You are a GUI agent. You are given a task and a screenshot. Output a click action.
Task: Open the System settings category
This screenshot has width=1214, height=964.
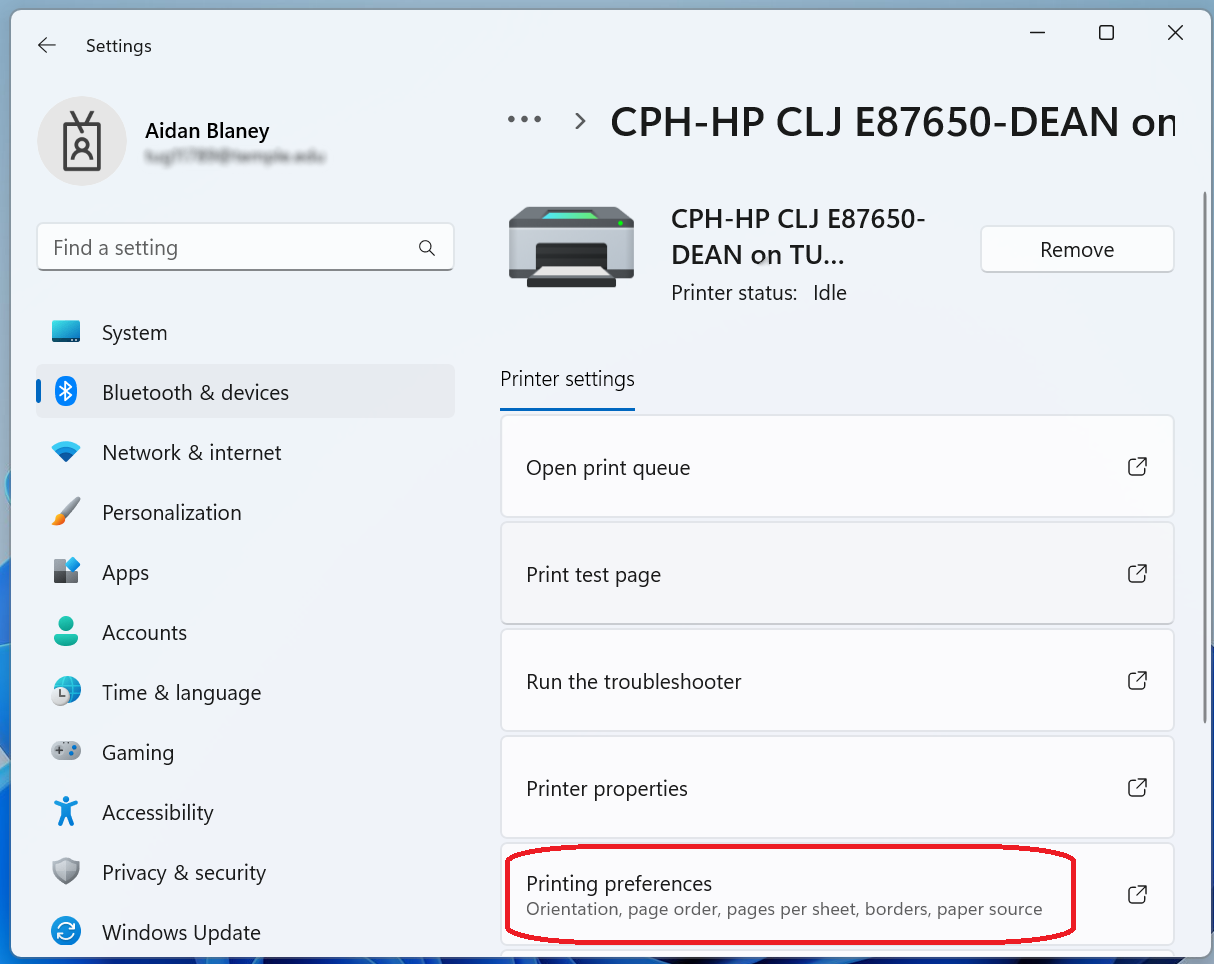[x=245, y=332]
